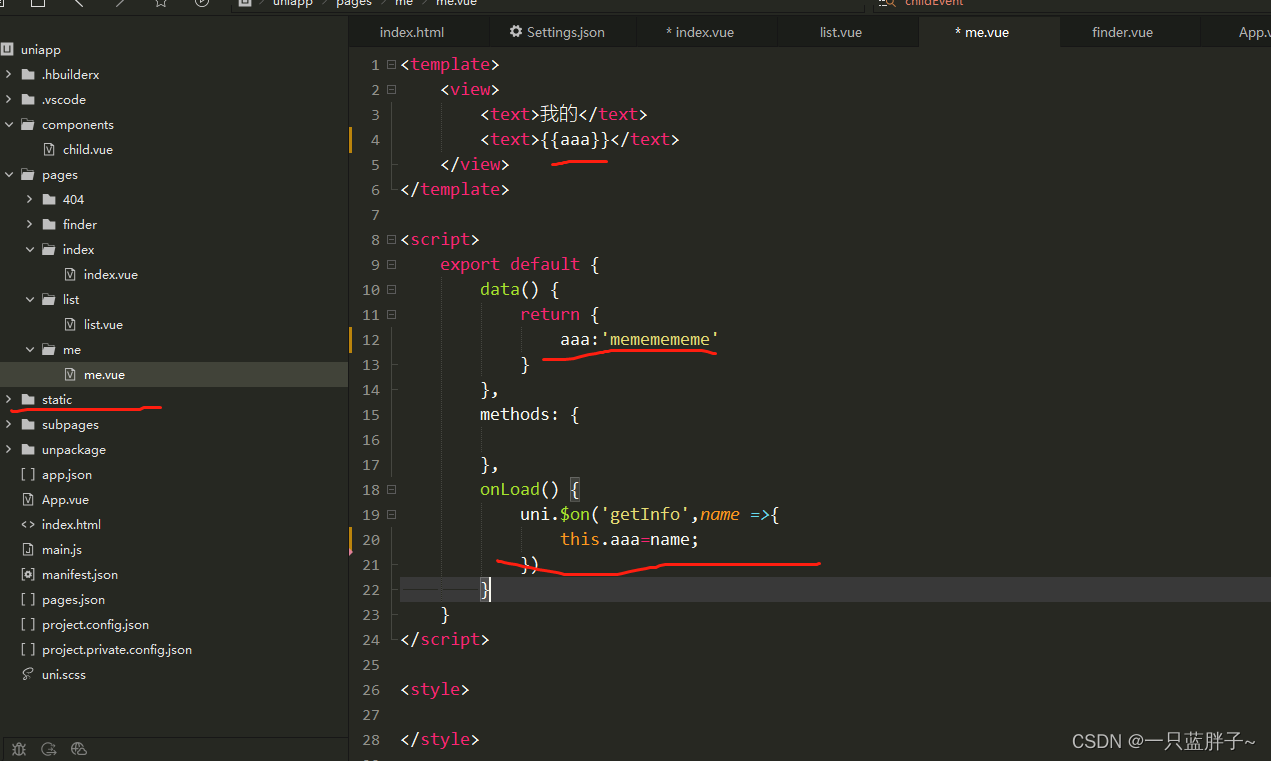
Task: Click the static folder icon
Action: click(28, 400)
